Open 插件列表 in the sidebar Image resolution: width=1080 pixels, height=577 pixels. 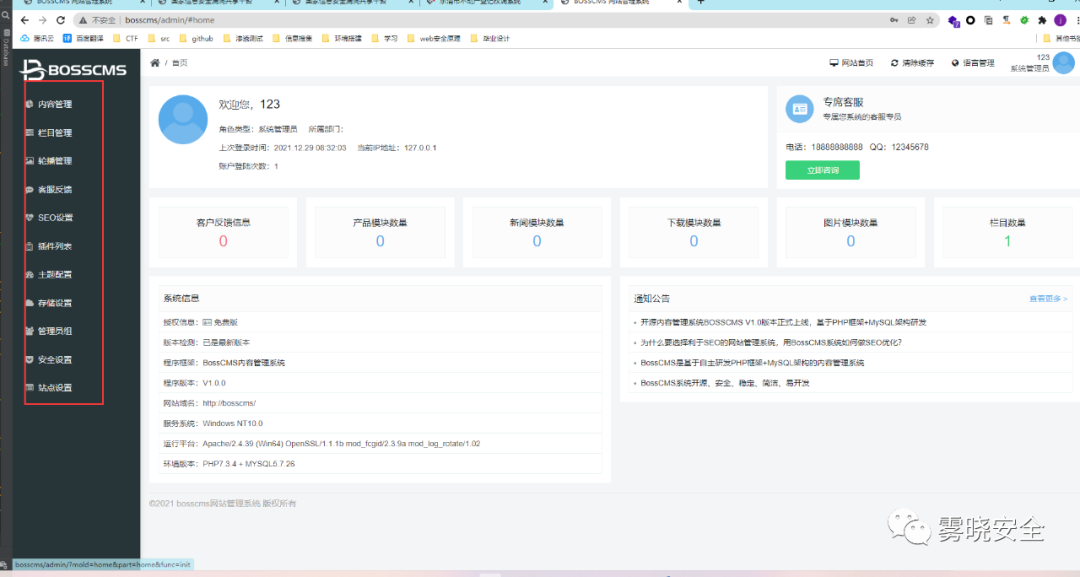coord(49,246)
